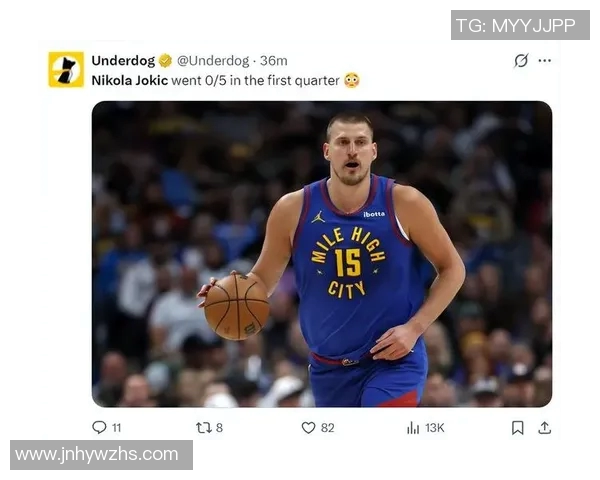Click the repost count 8
The height and width of the screenshot is (480, 600).
[219, 428]
